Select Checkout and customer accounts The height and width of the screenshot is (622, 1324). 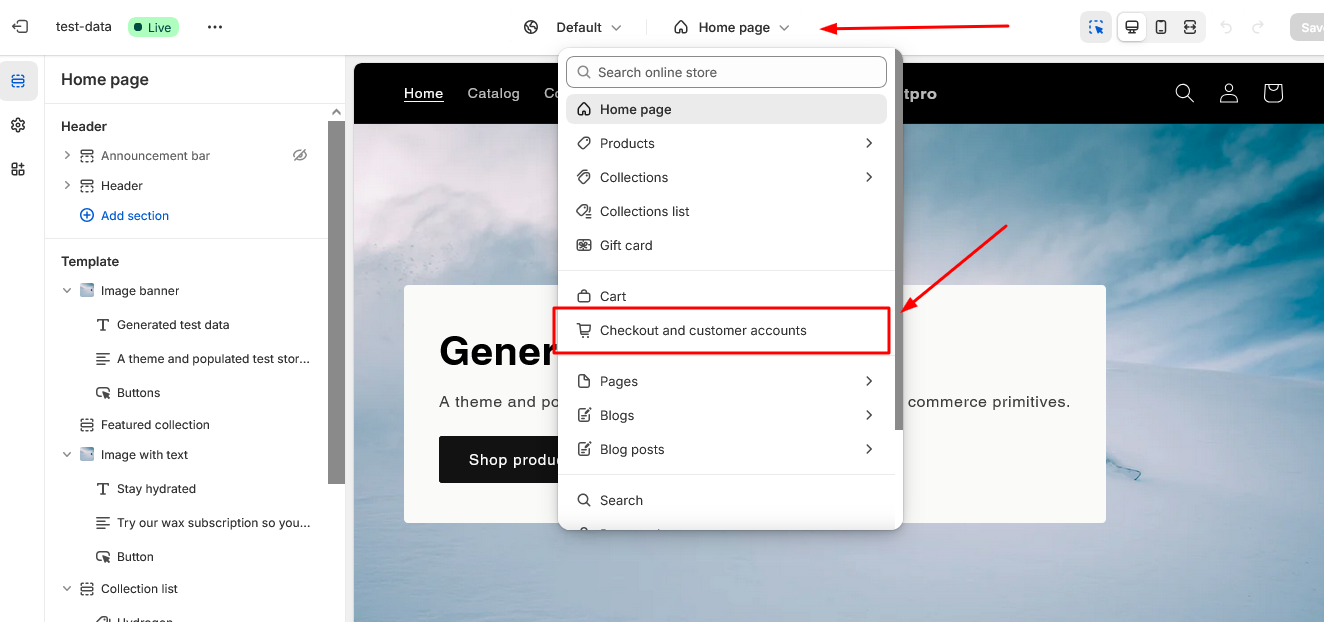click(x=726, y=330)
